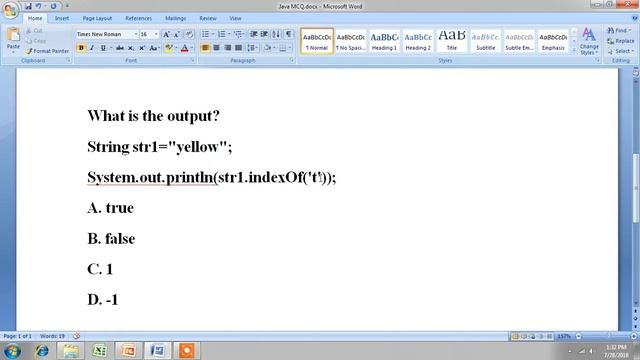This screenshot has height=360, width=640.
Task: Apply Heading 1 style
Action: point(384,41)
